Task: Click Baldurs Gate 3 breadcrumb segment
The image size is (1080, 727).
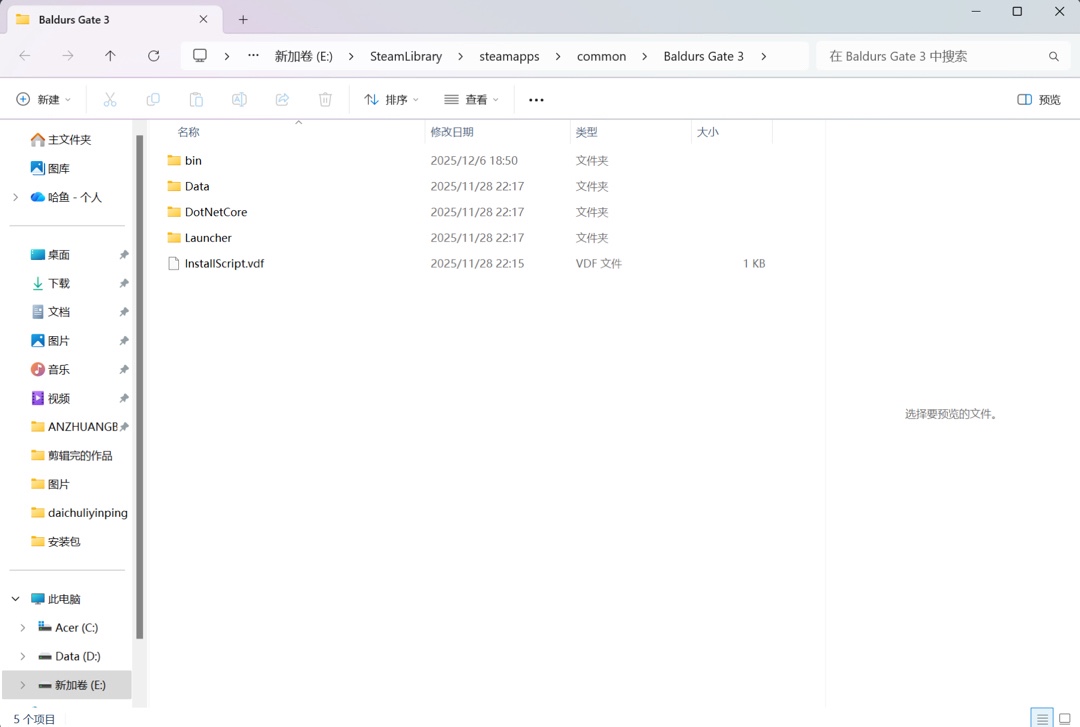Action: pos(703,57)
